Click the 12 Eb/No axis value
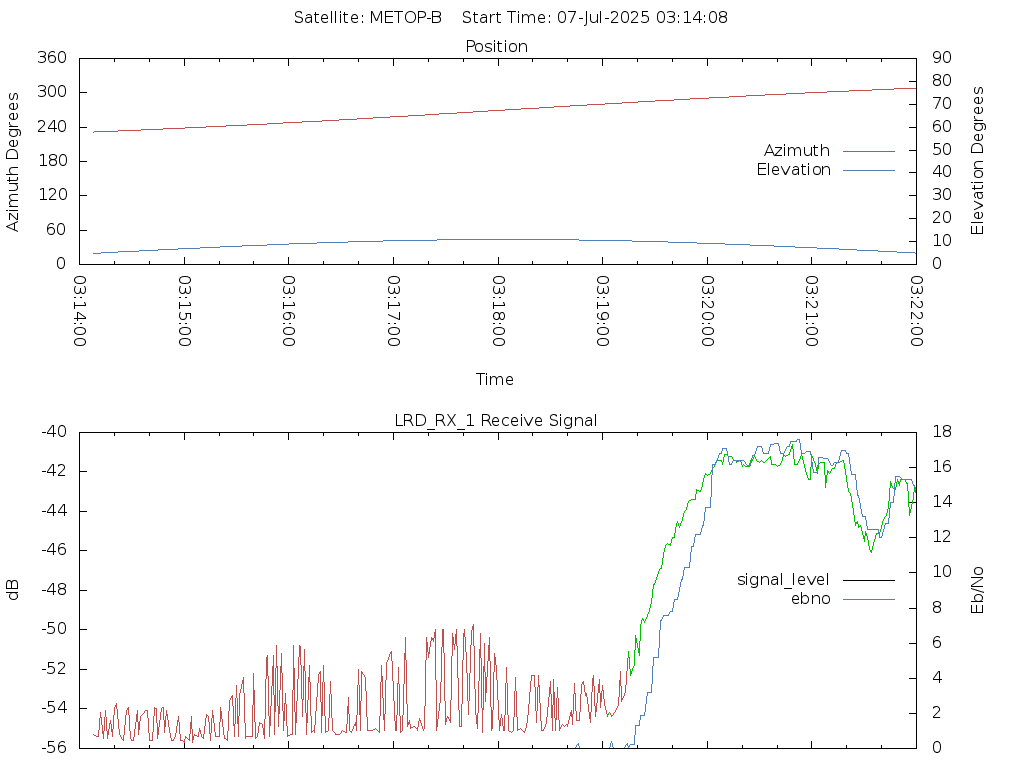Viewport: 1024px width, 768px height. [x=942, y=537]
